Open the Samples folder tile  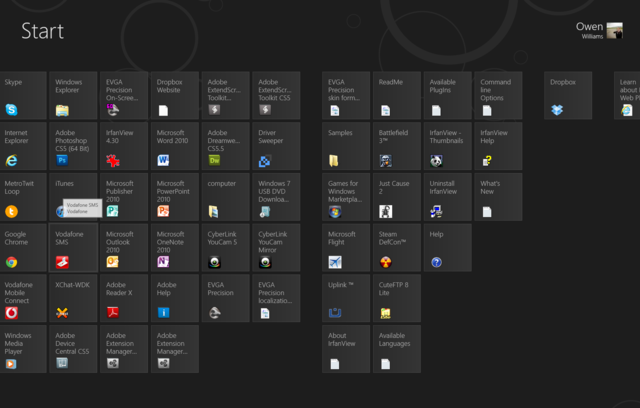point(346,146)
